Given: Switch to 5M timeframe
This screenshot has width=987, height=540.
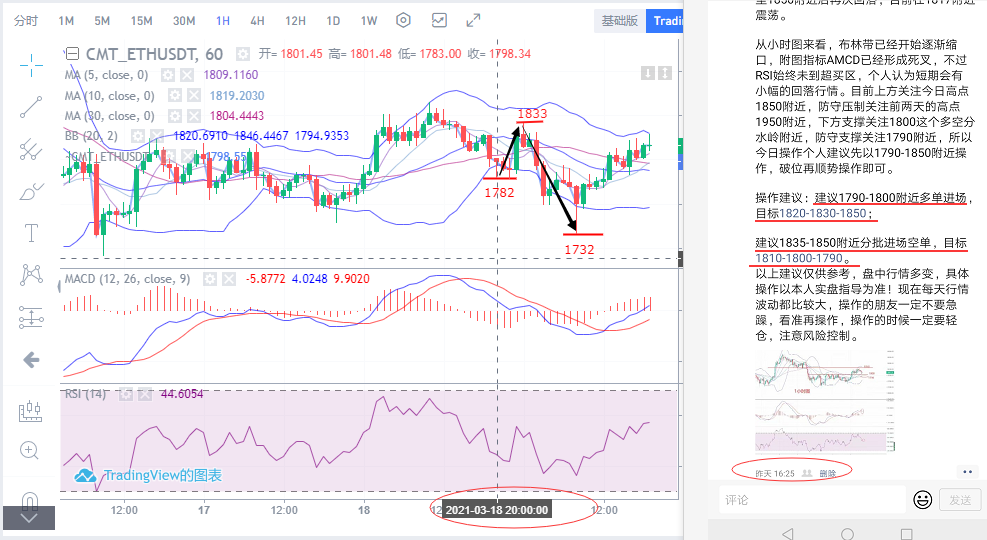Looking at the screenshot, I should tap(102, 21).
